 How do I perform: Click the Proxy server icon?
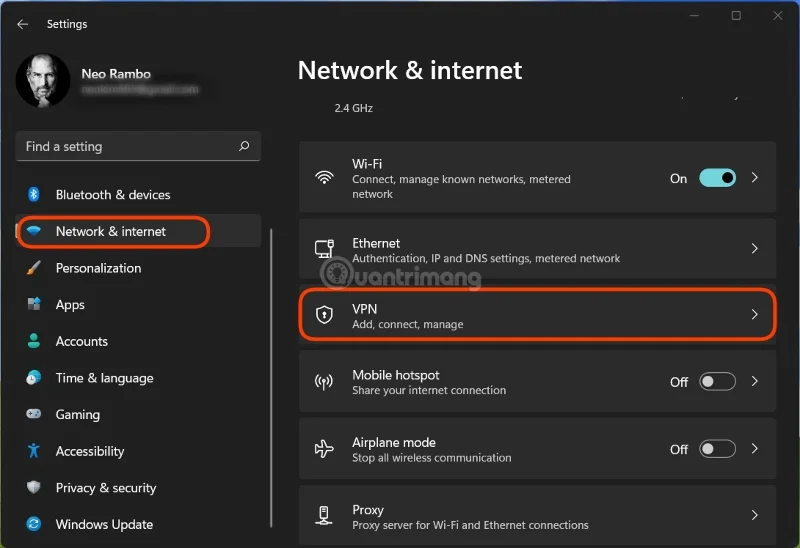point(324,515)
